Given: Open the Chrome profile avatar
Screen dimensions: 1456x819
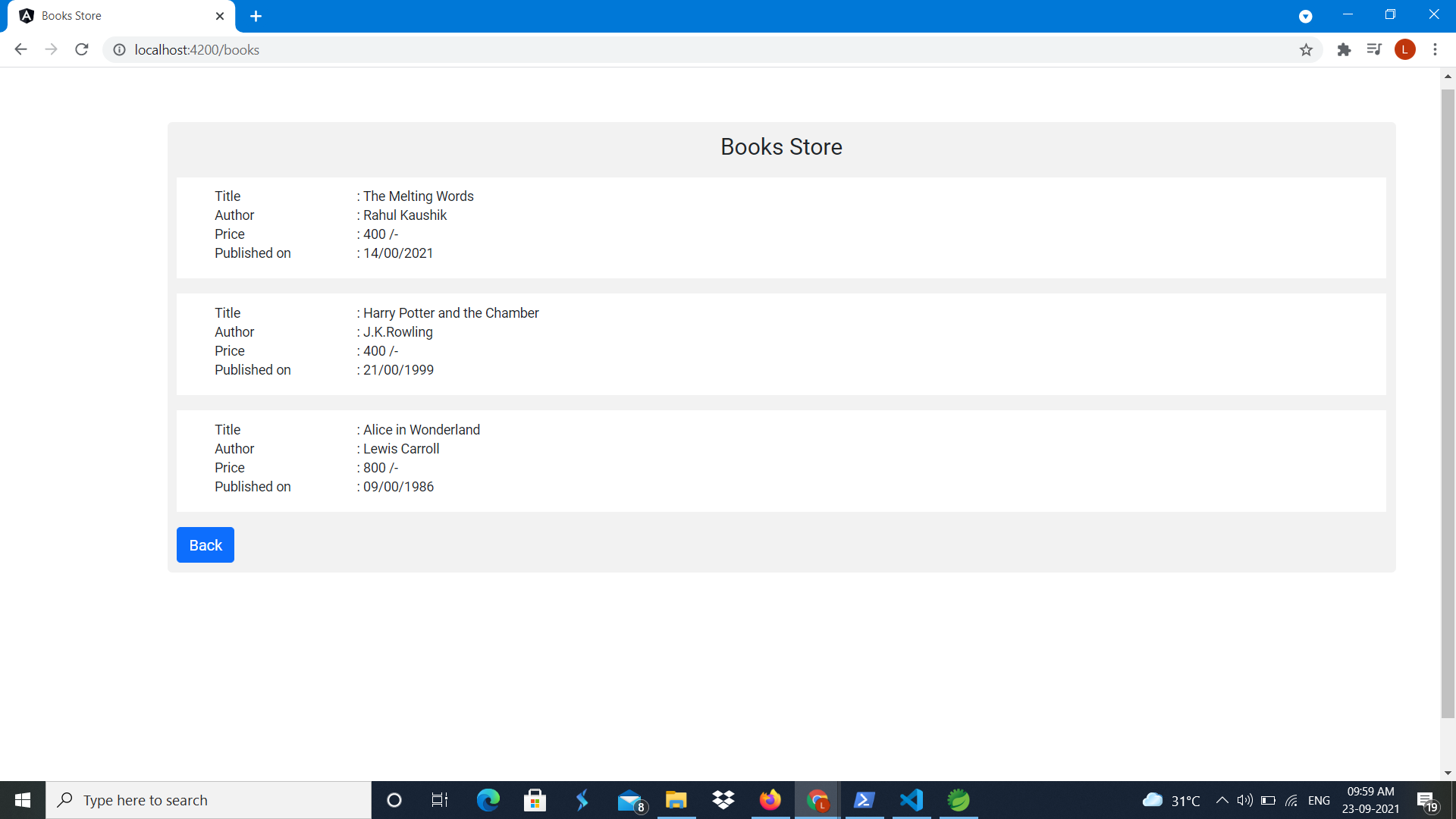Looking at the screenshot, I should [x=1405, y=49].
